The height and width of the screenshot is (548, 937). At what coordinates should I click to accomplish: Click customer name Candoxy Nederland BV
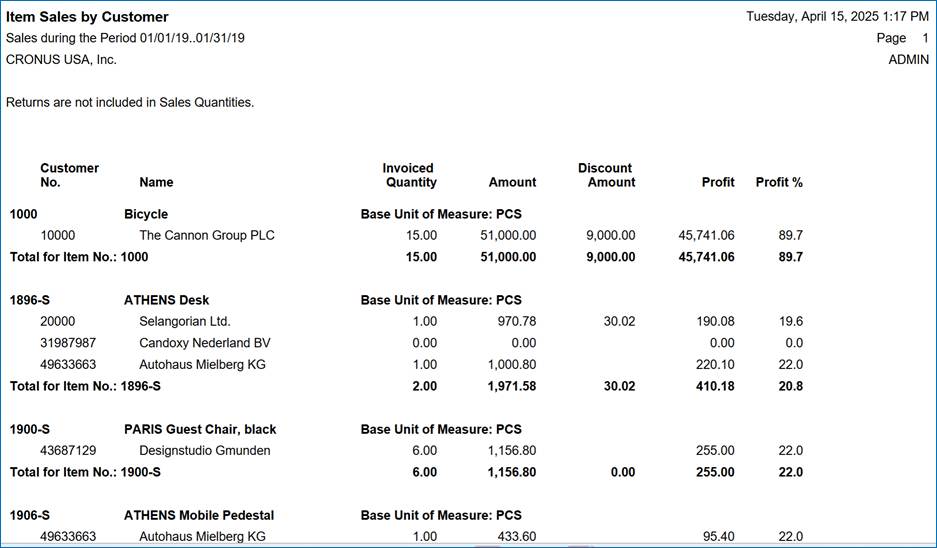(204, 343)
